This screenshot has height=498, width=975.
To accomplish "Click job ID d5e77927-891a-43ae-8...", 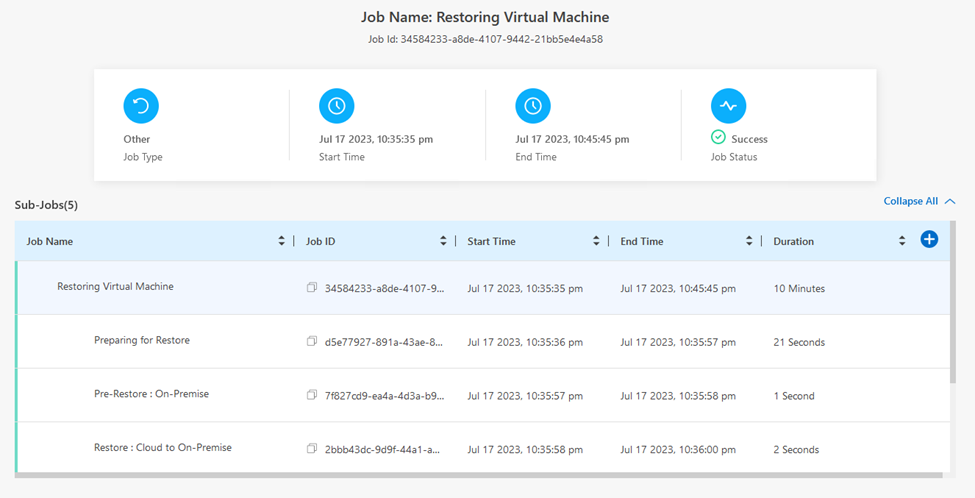I will [x=384, y=342].
